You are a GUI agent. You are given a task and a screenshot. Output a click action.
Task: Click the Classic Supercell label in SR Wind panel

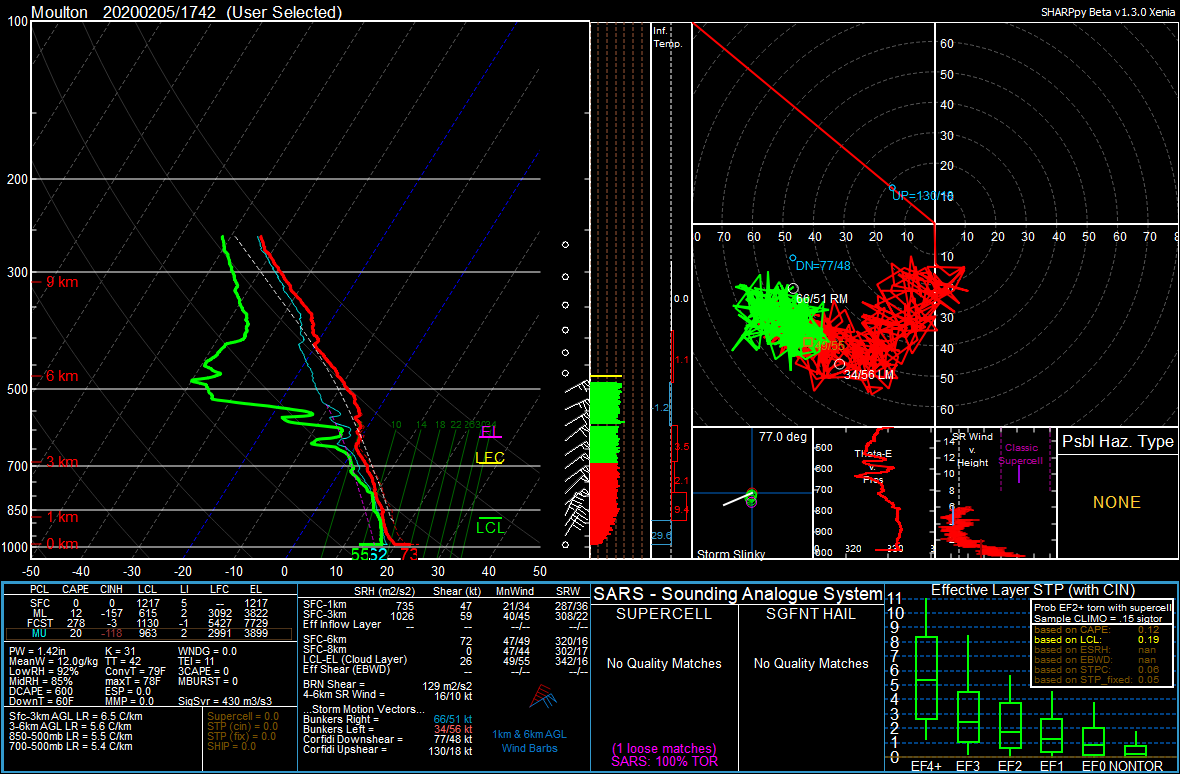[x=1021, y=453]
